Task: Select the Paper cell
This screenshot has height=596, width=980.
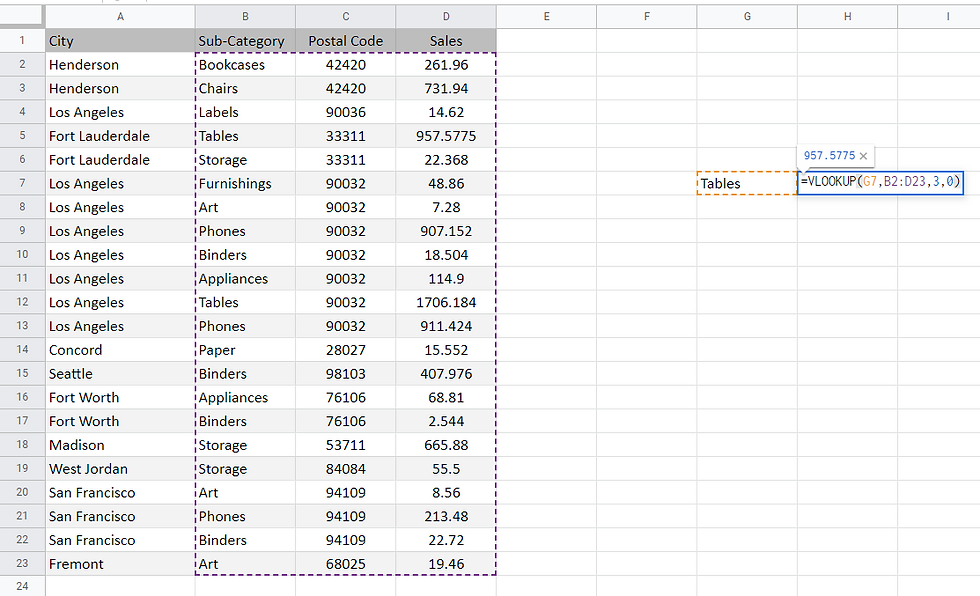Action: click(x=245, y=350)
